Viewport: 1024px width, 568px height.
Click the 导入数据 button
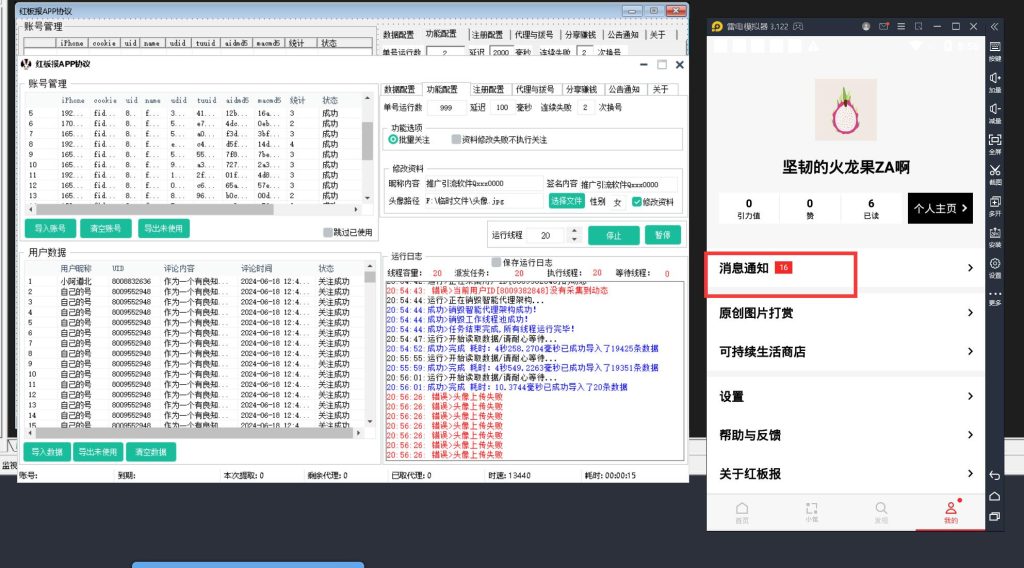(47, 452)
